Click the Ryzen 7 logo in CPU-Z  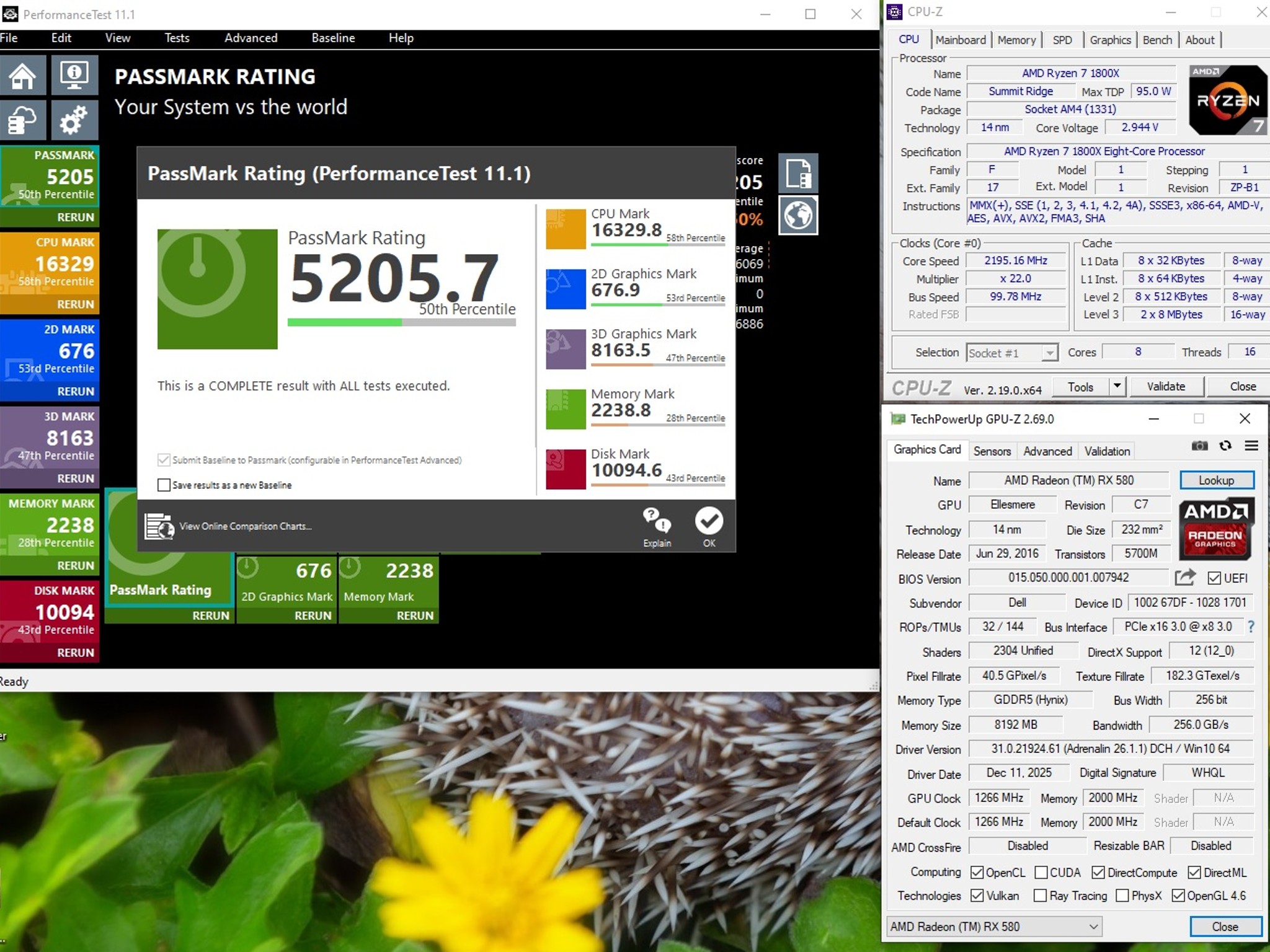click(x=1228, y=100)
